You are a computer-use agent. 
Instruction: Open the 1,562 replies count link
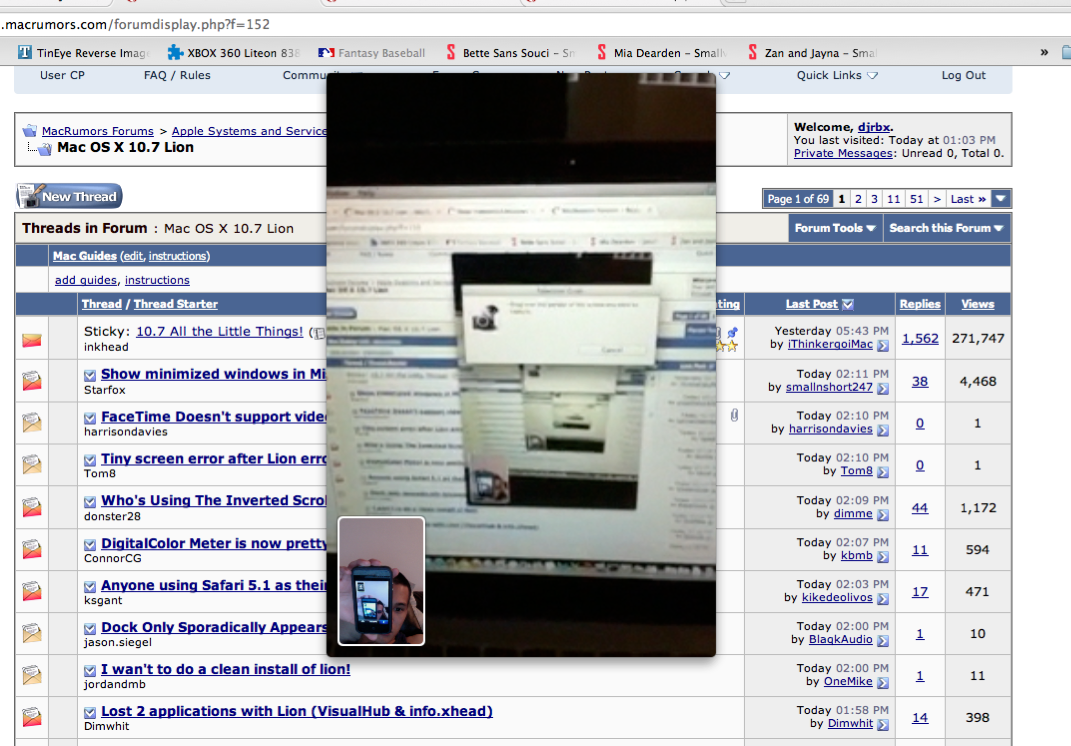(920, 338)
